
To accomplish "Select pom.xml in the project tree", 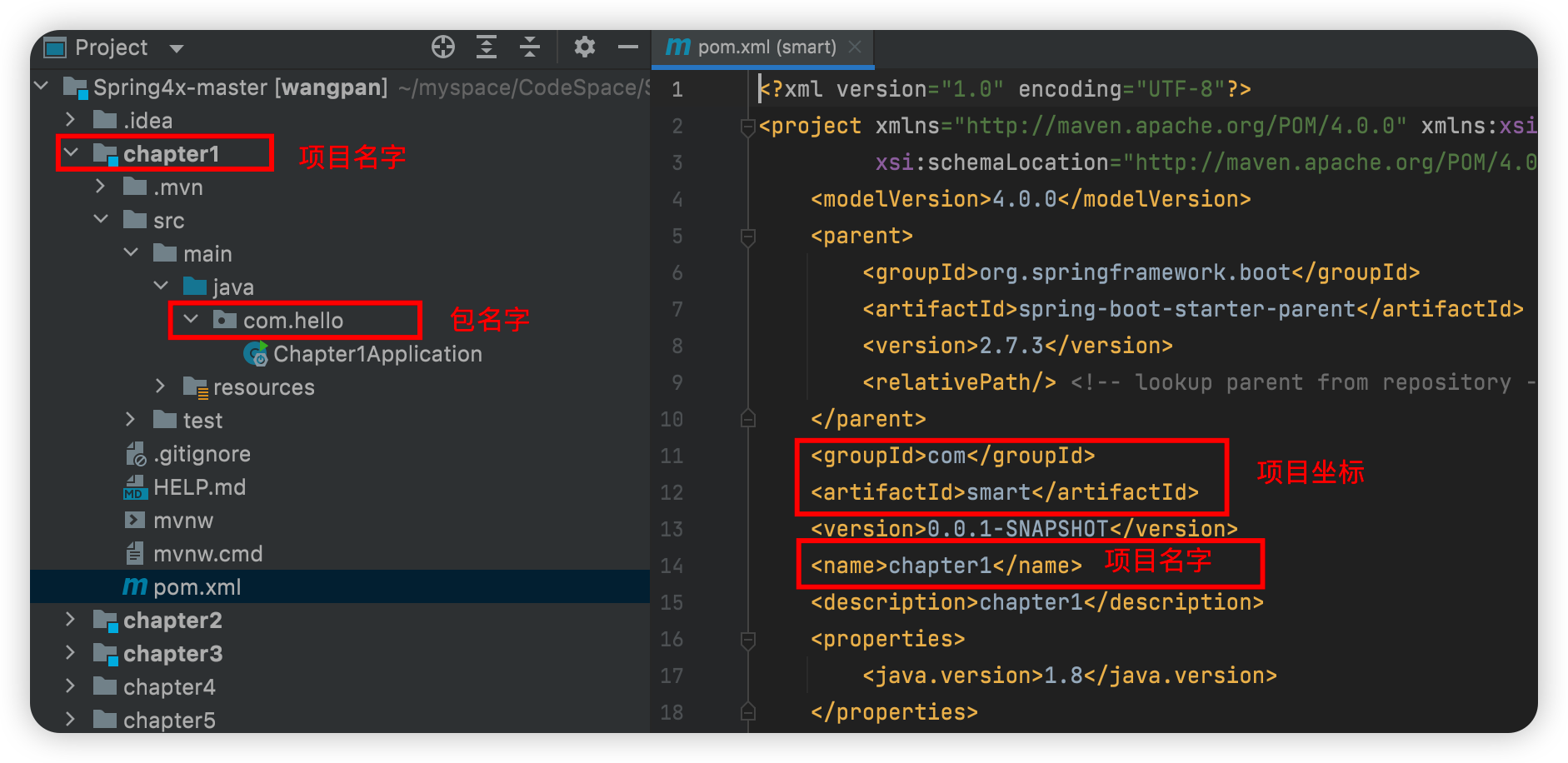I will point(340,586).
